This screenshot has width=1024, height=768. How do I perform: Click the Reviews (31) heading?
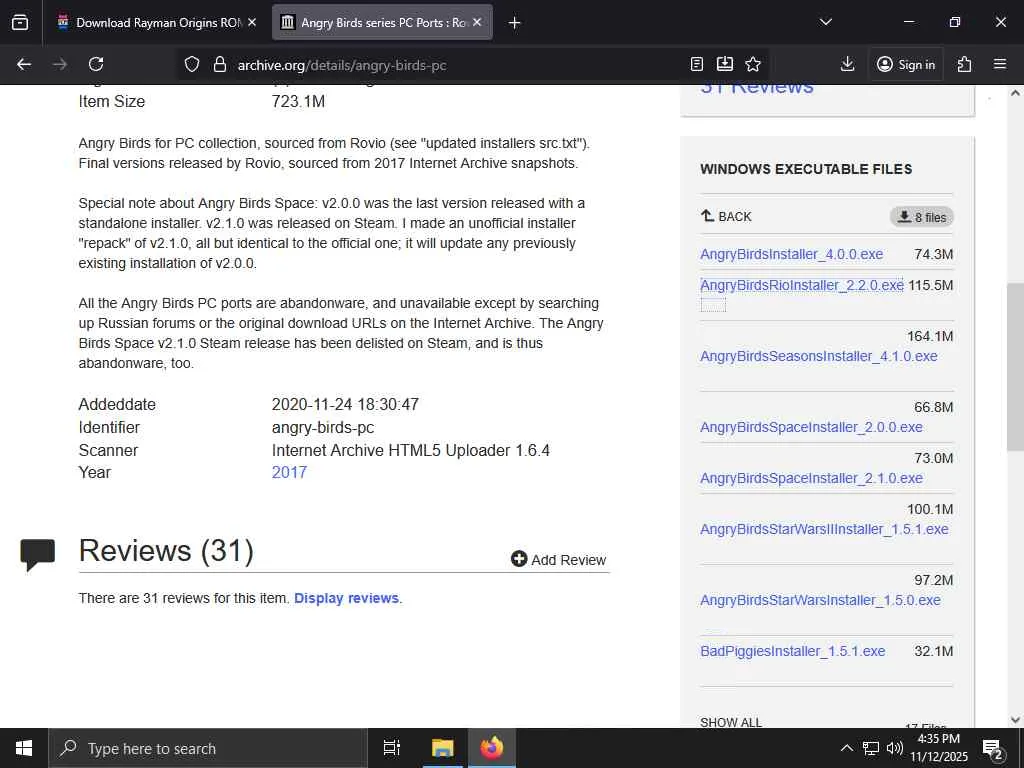pos(166,551)
